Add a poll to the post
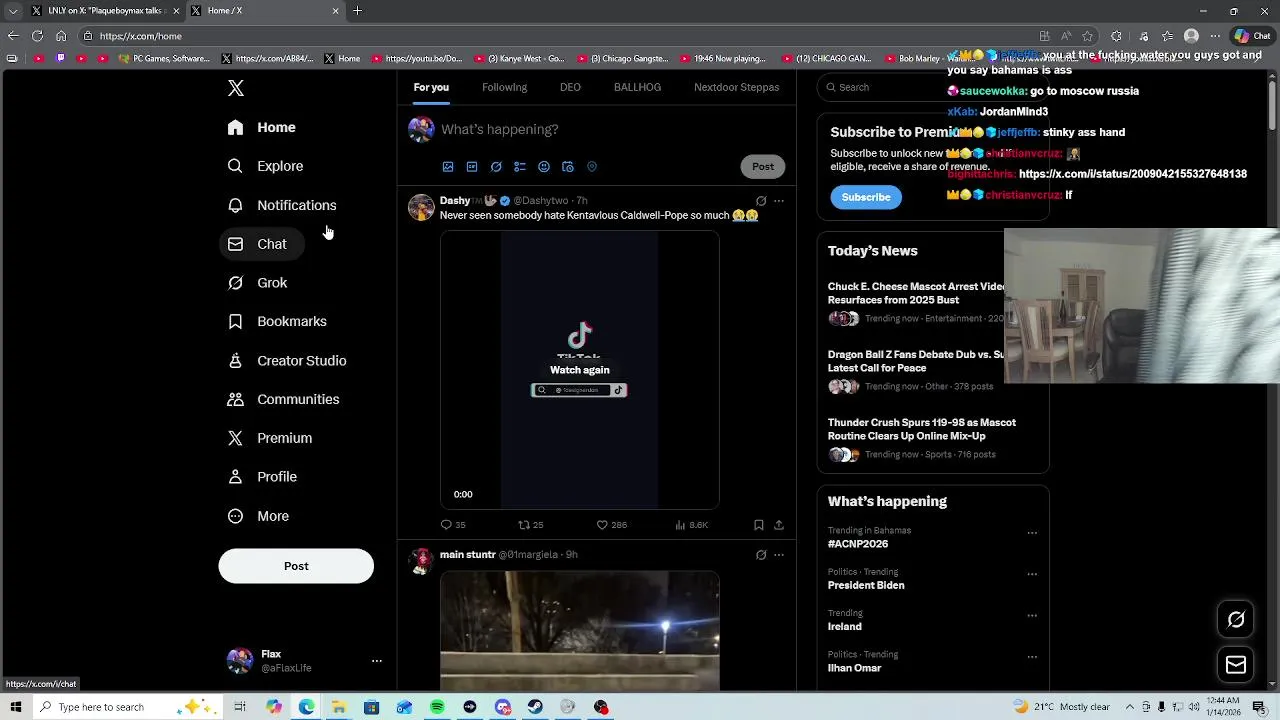 click(520, 167)
